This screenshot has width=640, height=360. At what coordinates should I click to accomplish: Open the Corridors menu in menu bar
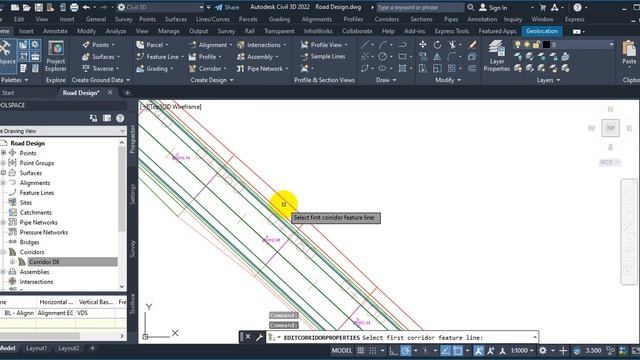[386, 19]
